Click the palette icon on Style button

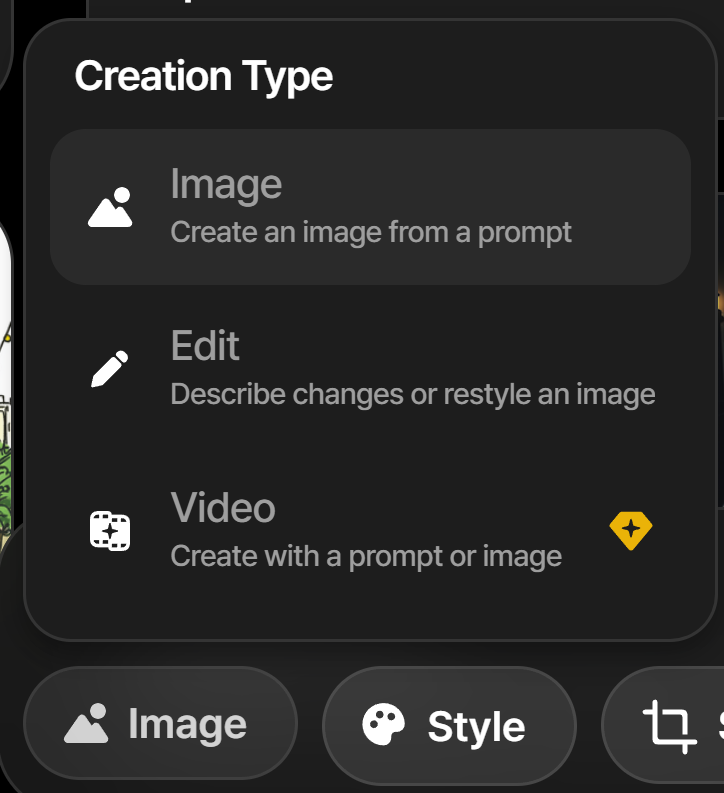383,725
